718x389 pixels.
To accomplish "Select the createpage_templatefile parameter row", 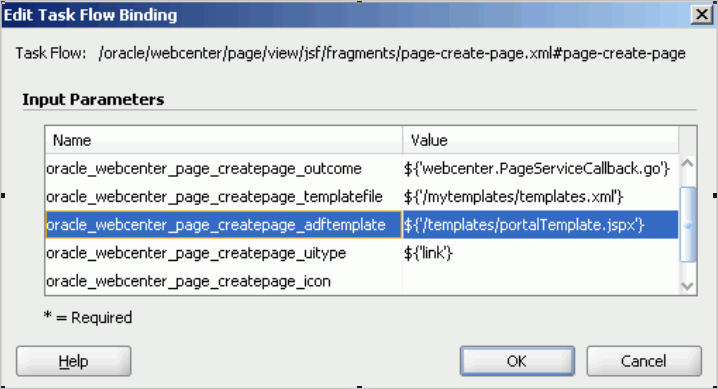I will pyautogui.click(x=362, y=197).
